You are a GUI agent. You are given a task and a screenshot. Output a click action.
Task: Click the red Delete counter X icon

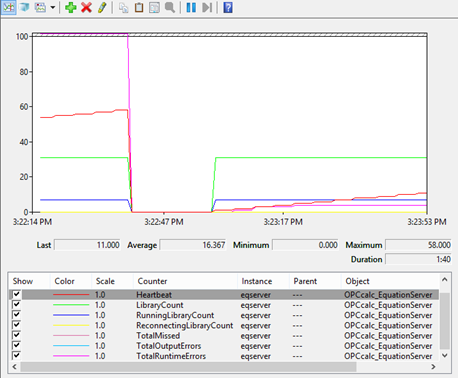click(x=86, y=7)
